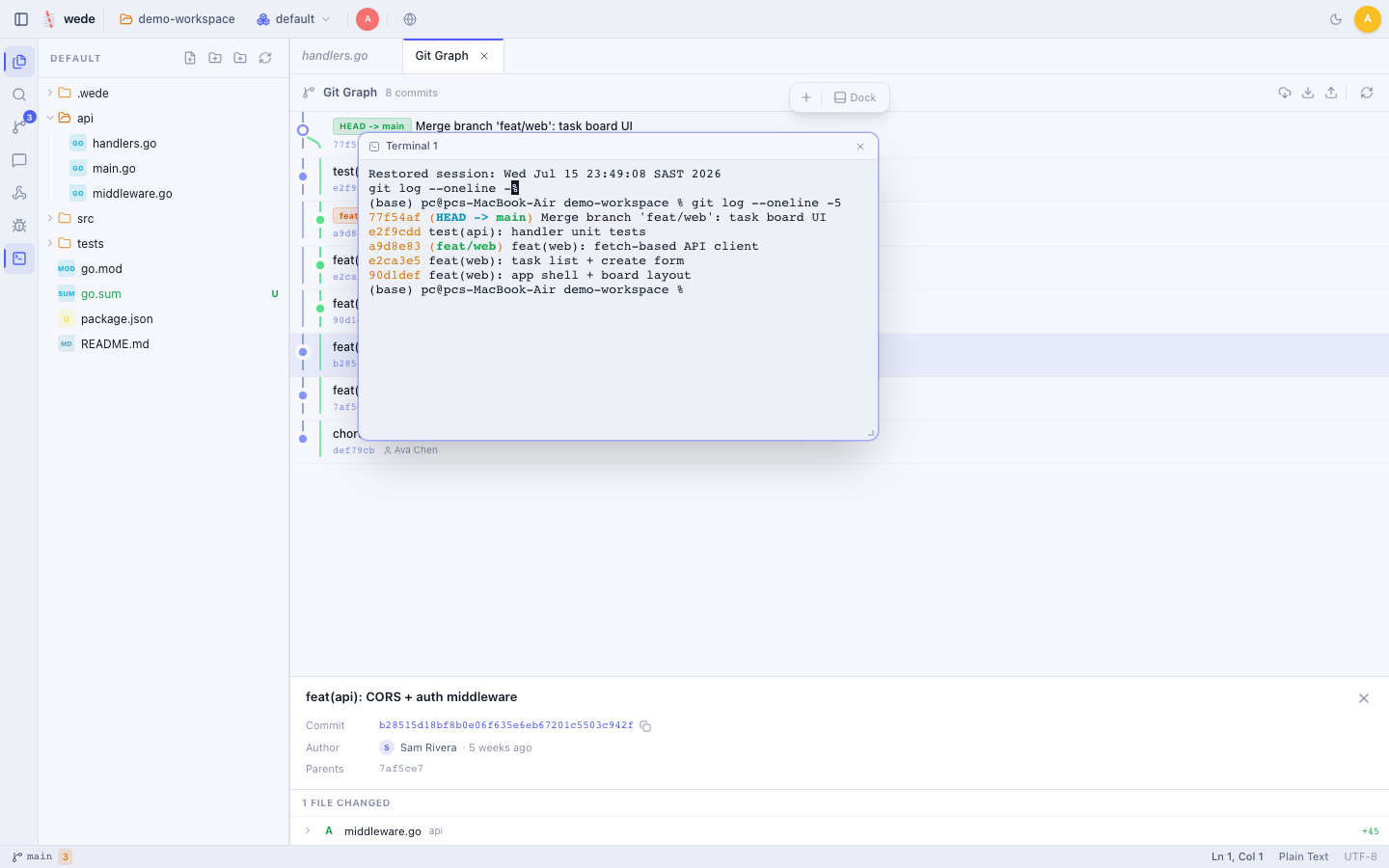Click the Git Graph branch icon in header

coord(309,93)
